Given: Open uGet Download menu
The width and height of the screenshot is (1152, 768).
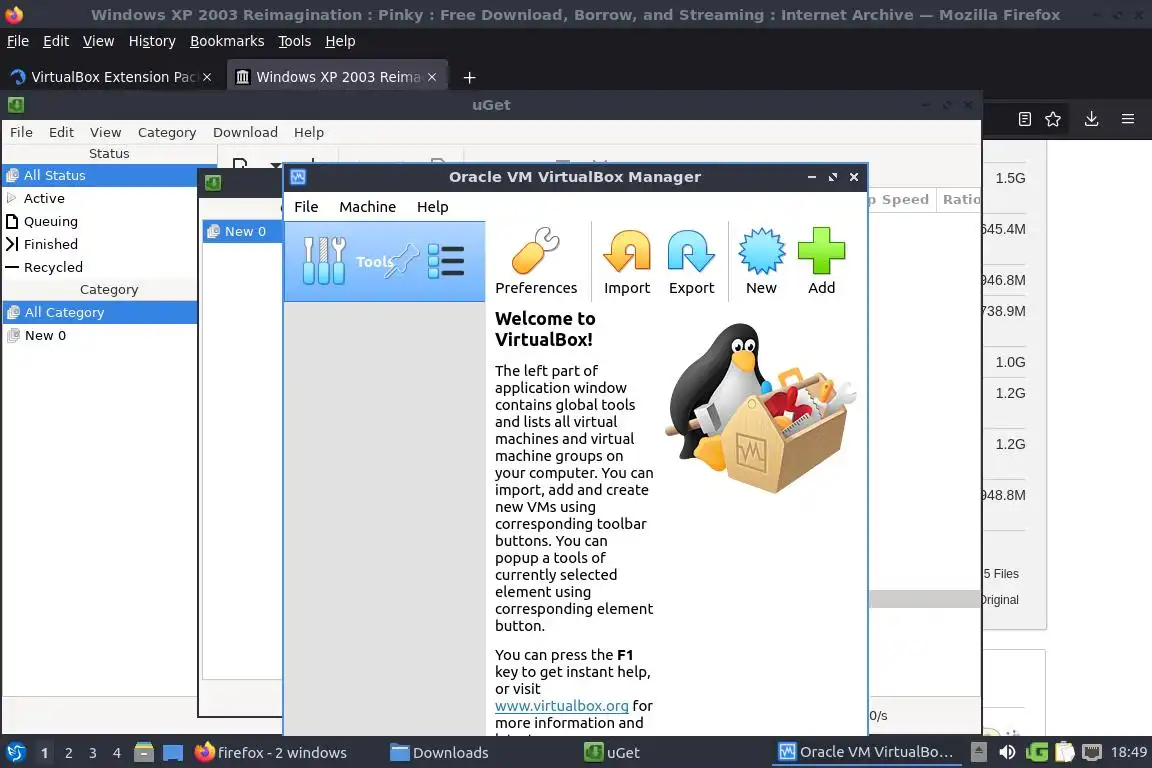Looking at the screenshot, I should point(245,132).
